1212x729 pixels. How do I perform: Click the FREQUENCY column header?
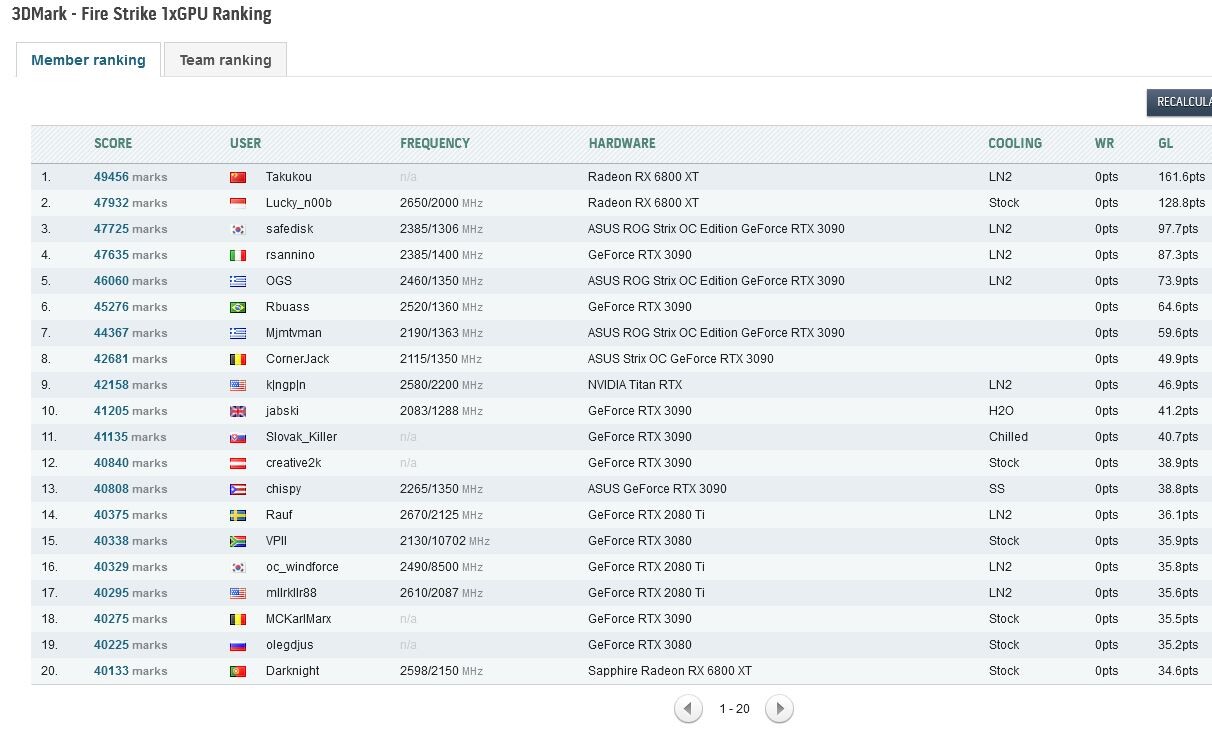tap(435, 143)
